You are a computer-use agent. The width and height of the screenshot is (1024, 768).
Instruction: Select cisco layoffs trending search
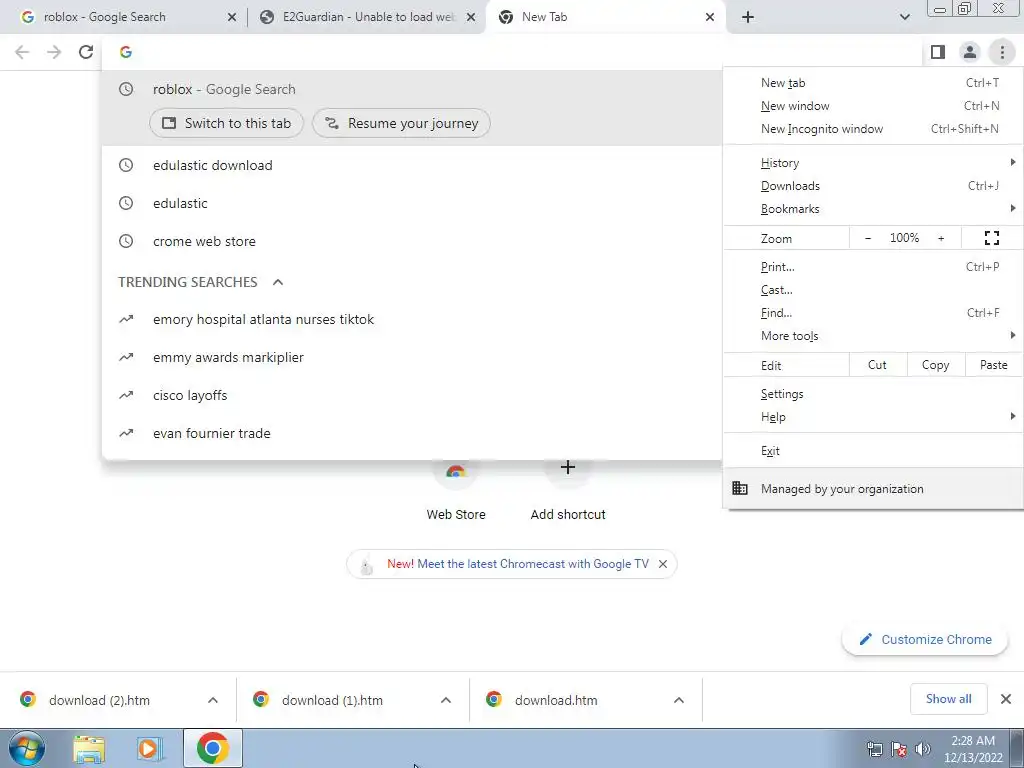412,395
